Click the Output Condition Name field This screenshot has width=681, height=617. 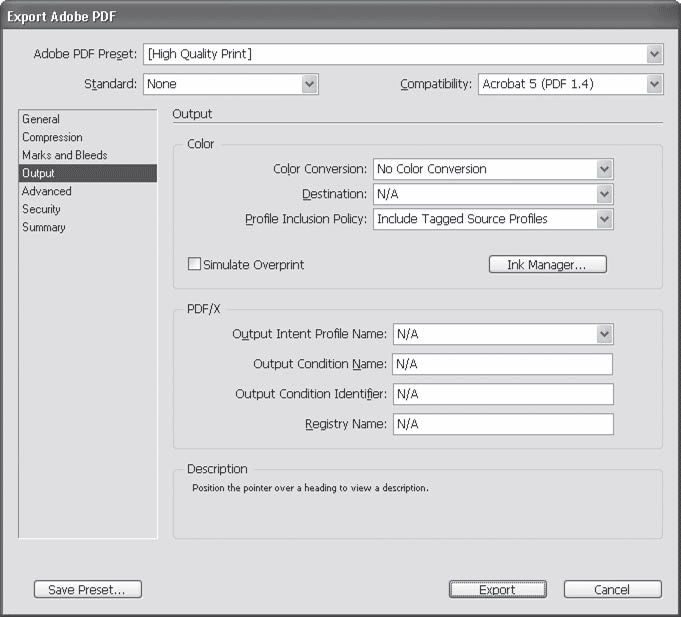click(501, 364)
